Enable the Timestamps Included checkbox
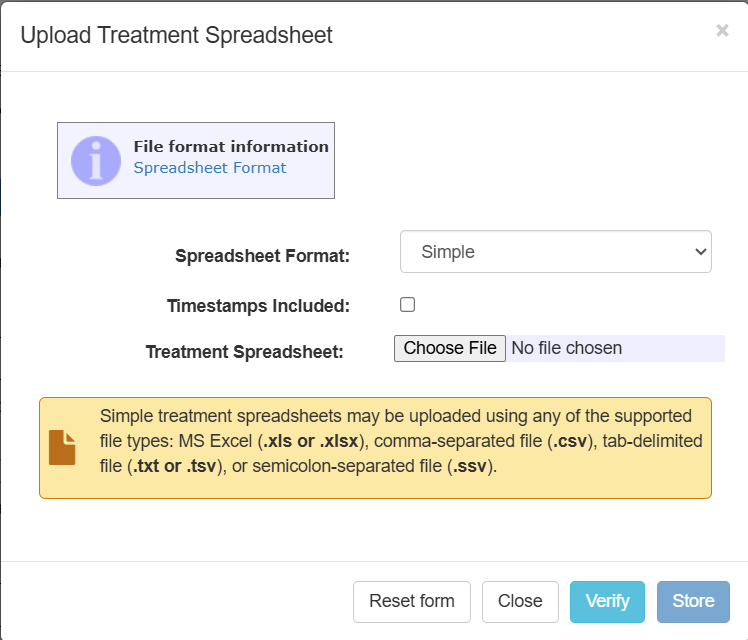This screenshot has height=640, width=748. 408,305
